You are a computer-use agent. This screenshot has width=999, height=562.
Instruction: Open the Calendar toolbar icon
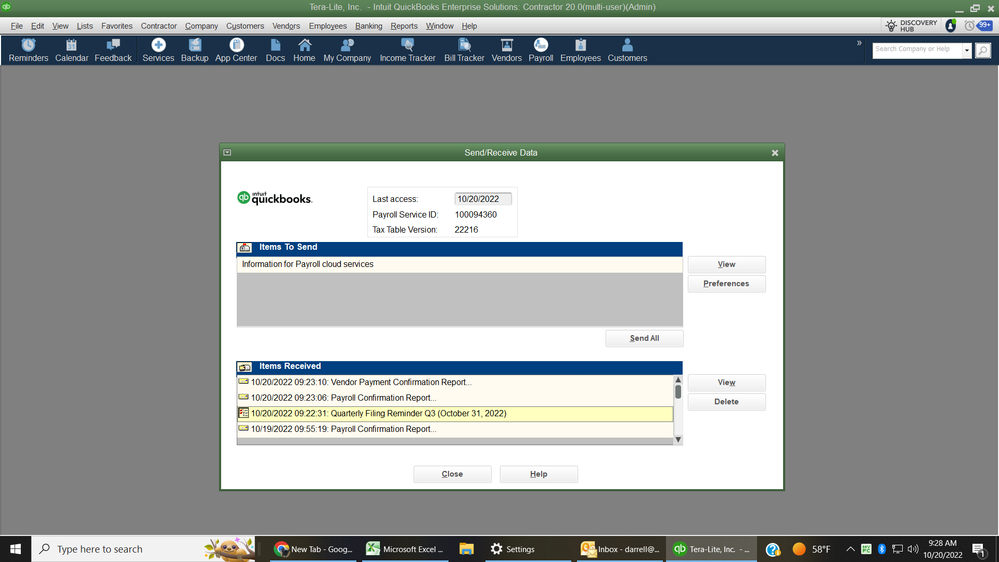tap(71, 50)
